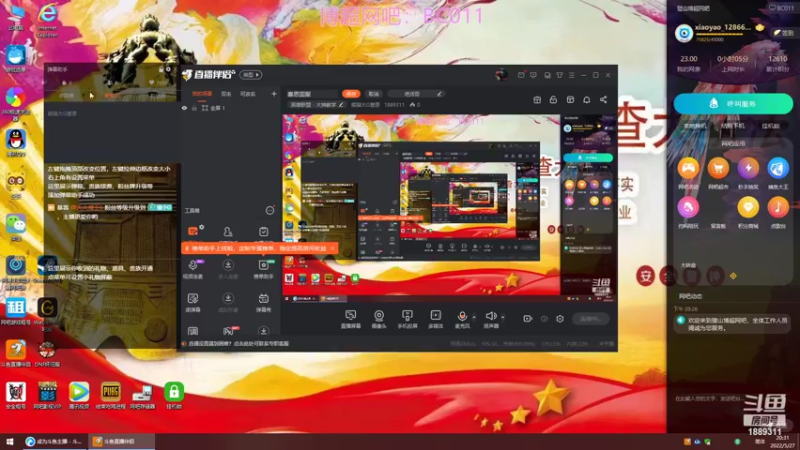Image resolution: width=800 pixels, height=450 pixels.
Task: Edit the stream category 英雄联盟 pencil field
Action: tap(317, 105)
